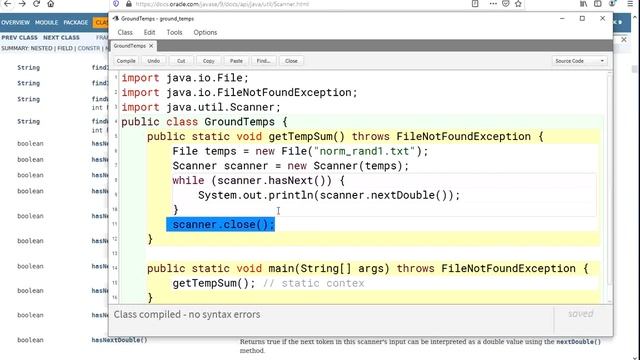Click the Undo button
The width and height of the screenshot is (640, 360).
pos(153,61)
